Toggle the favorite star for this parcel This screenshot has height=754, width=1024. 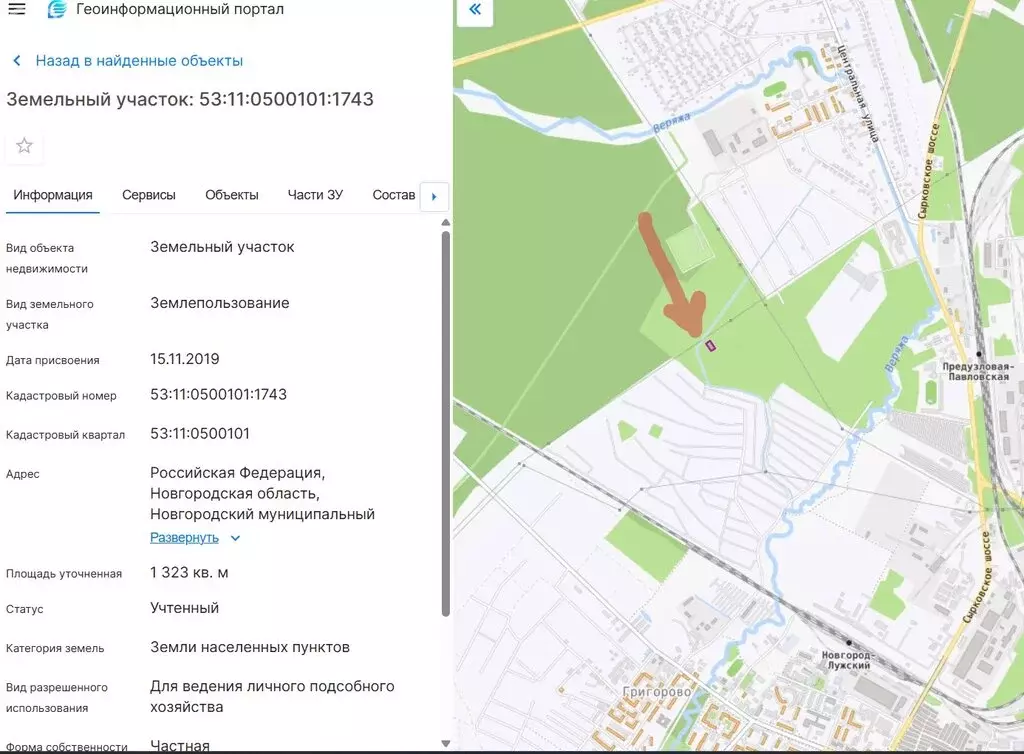click(25, 146)
